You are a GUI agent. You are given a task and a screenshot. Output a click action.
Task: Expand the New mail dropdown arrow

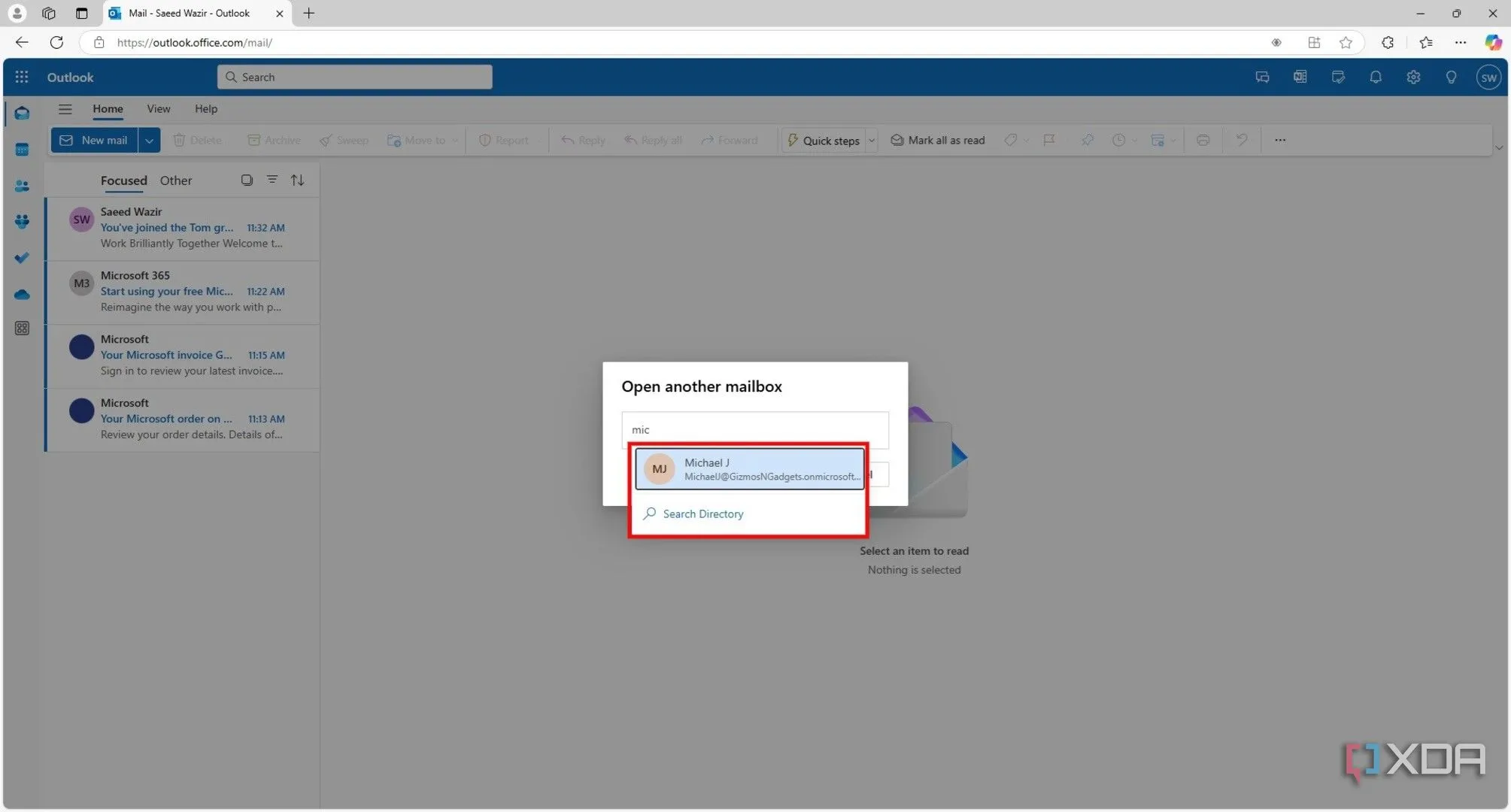coord(149,141)
